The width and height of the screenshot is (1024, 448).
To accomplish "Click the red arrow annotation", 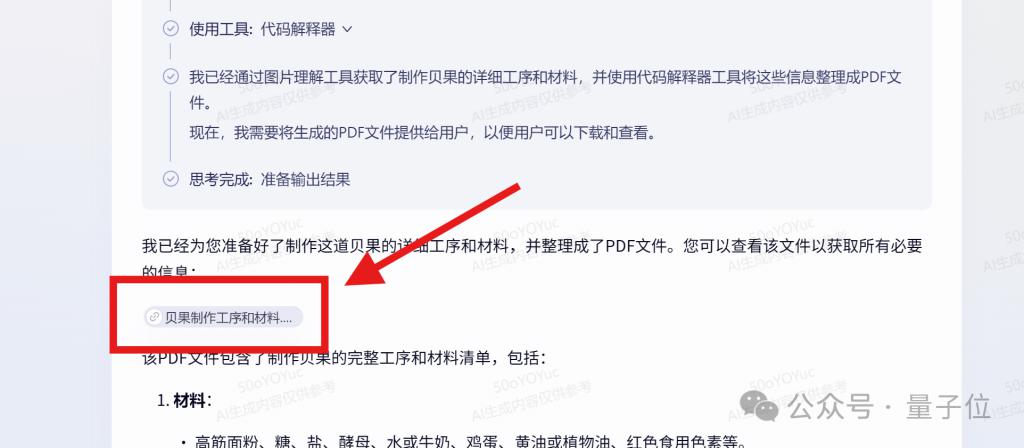I will [432, 235].
